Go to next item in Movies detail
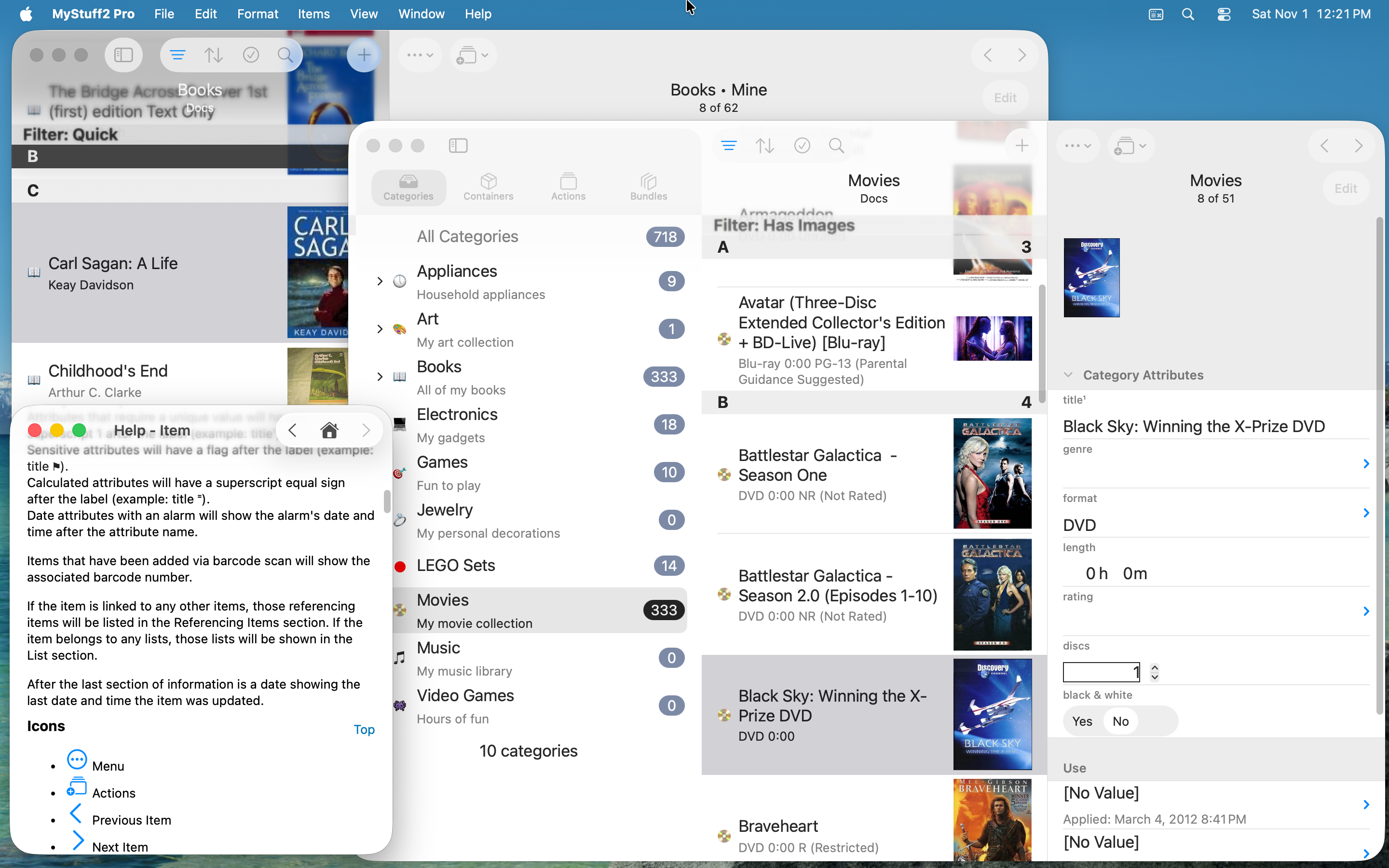This screenshot has height=868, width=1389. (1359, 146)
